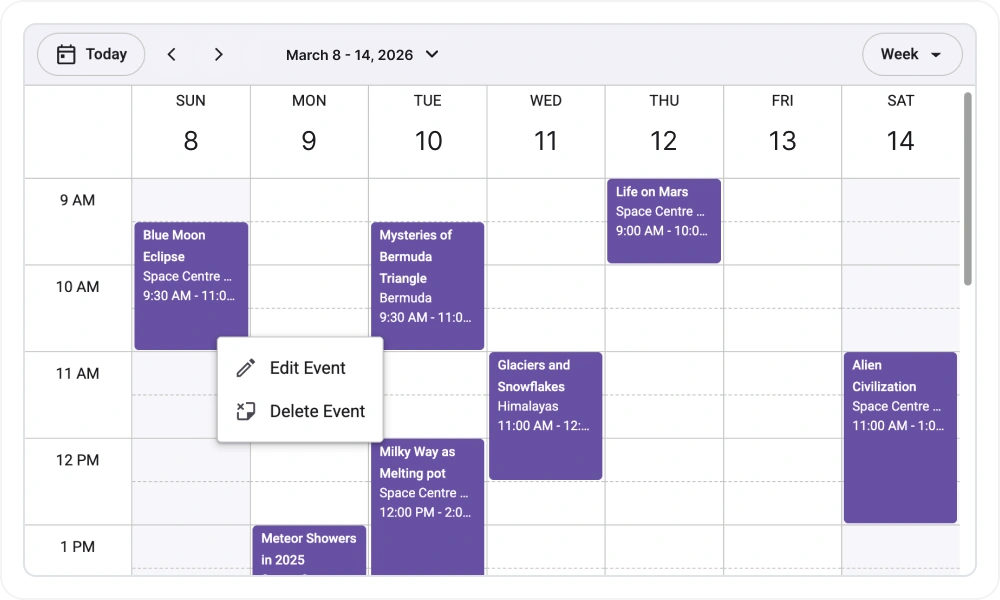Go to the next week with the right chevron
The height and width of the screenshot is (600, 1000).
coord(219,54)
